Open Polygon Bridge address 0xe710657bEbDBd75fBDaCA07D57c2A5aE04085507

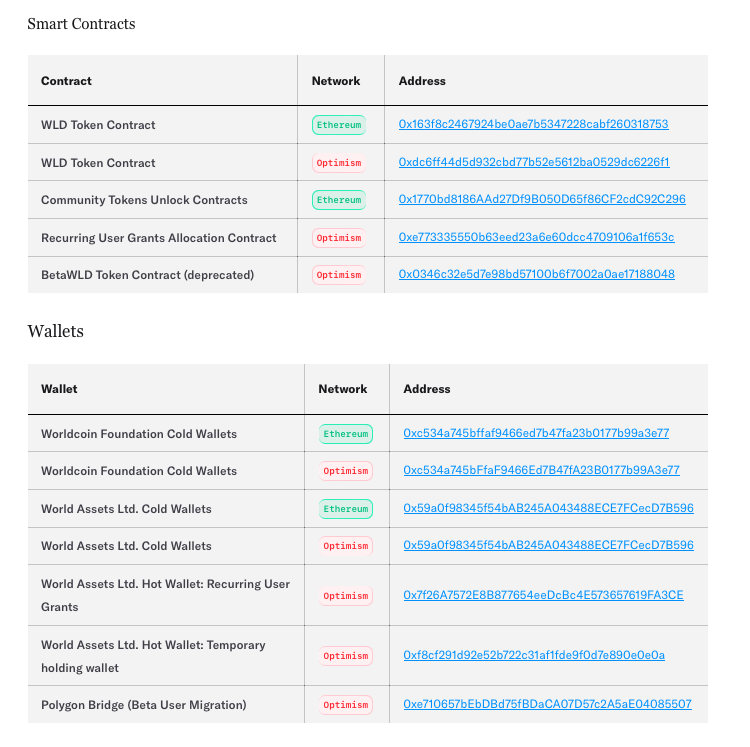click(x=547, y=704)
